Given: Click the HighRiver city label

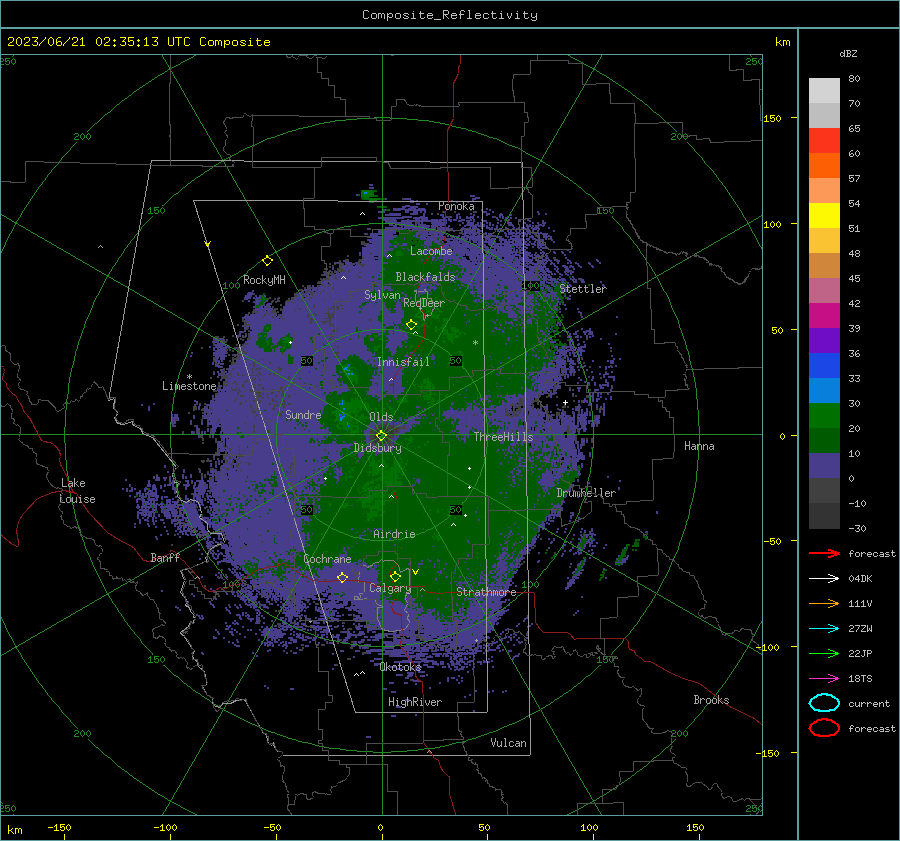Looking at the screenshot, I should pyautogui.click(x=415, y=702).
